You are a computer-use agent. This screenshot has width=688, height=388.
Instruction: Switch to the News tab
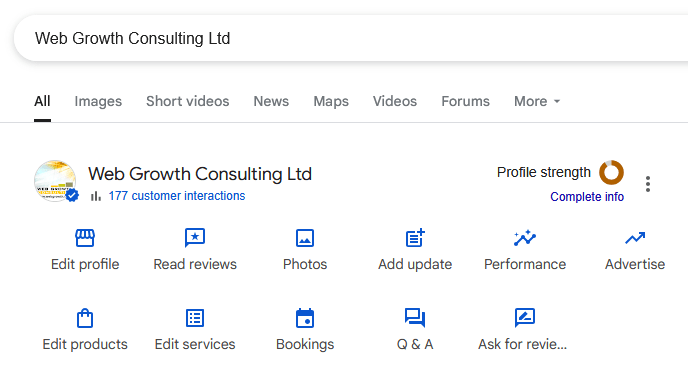coord(271,101)
